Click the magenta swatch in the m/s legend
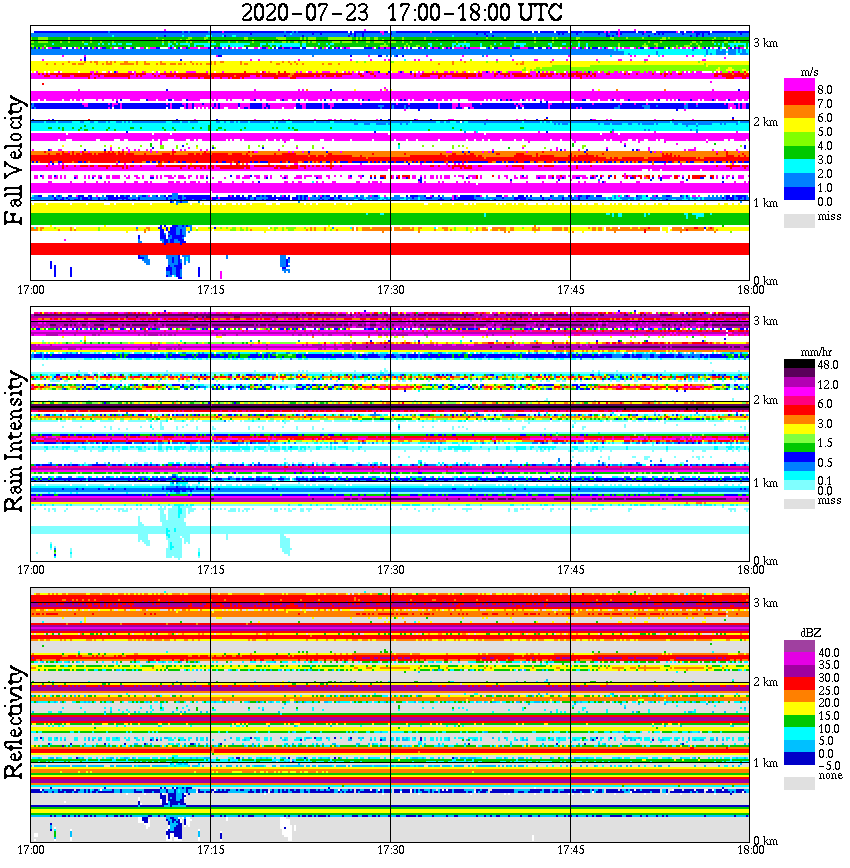 (799, 85)
